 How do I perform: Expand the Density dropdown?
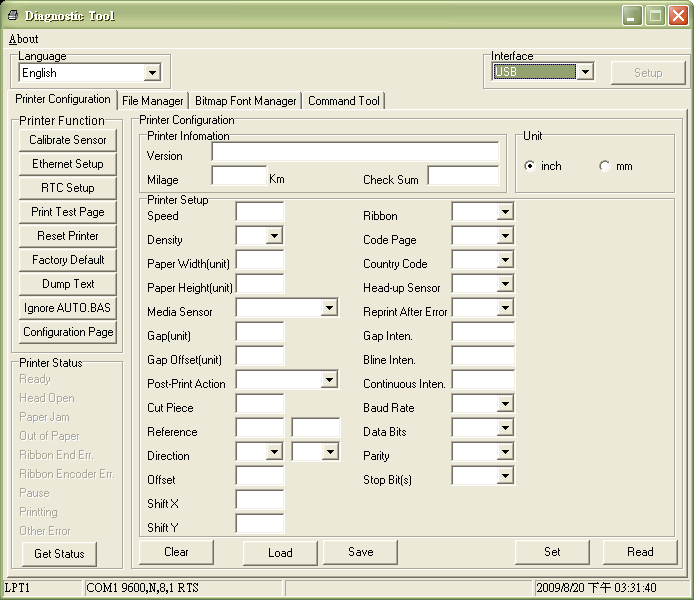click(x=274, y=236)
